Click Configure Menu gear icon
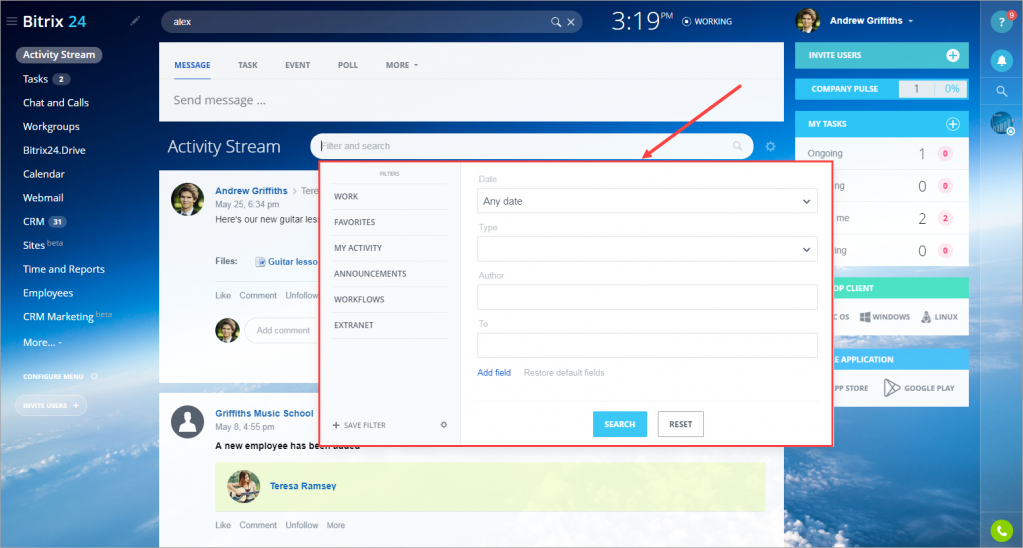The height and width of the screenshot is (548, 1023). (x=94, y=376)
